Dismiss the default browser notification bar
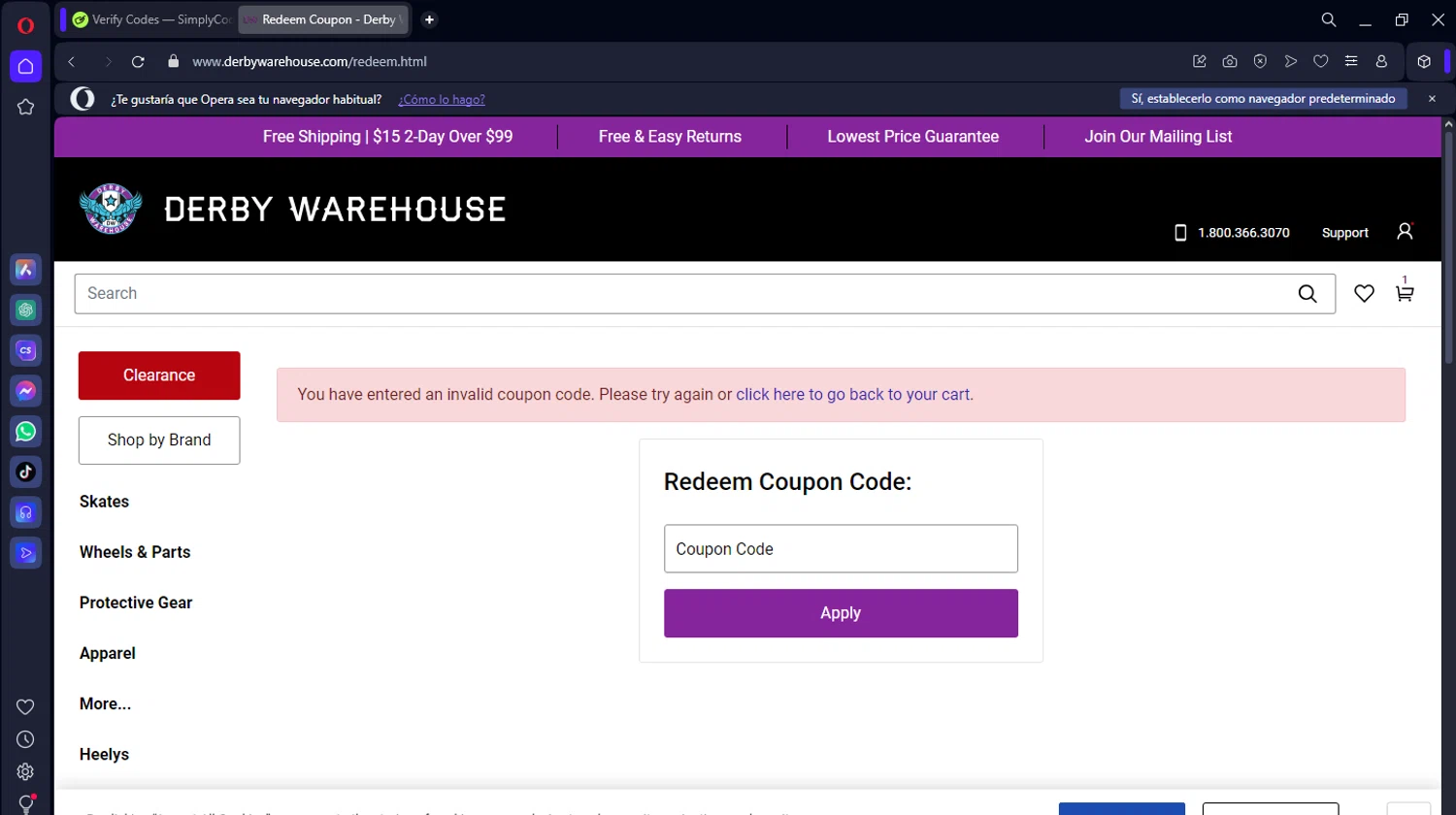The height and width of the screenshot is (815, 1456). [x=1432, y=99]
